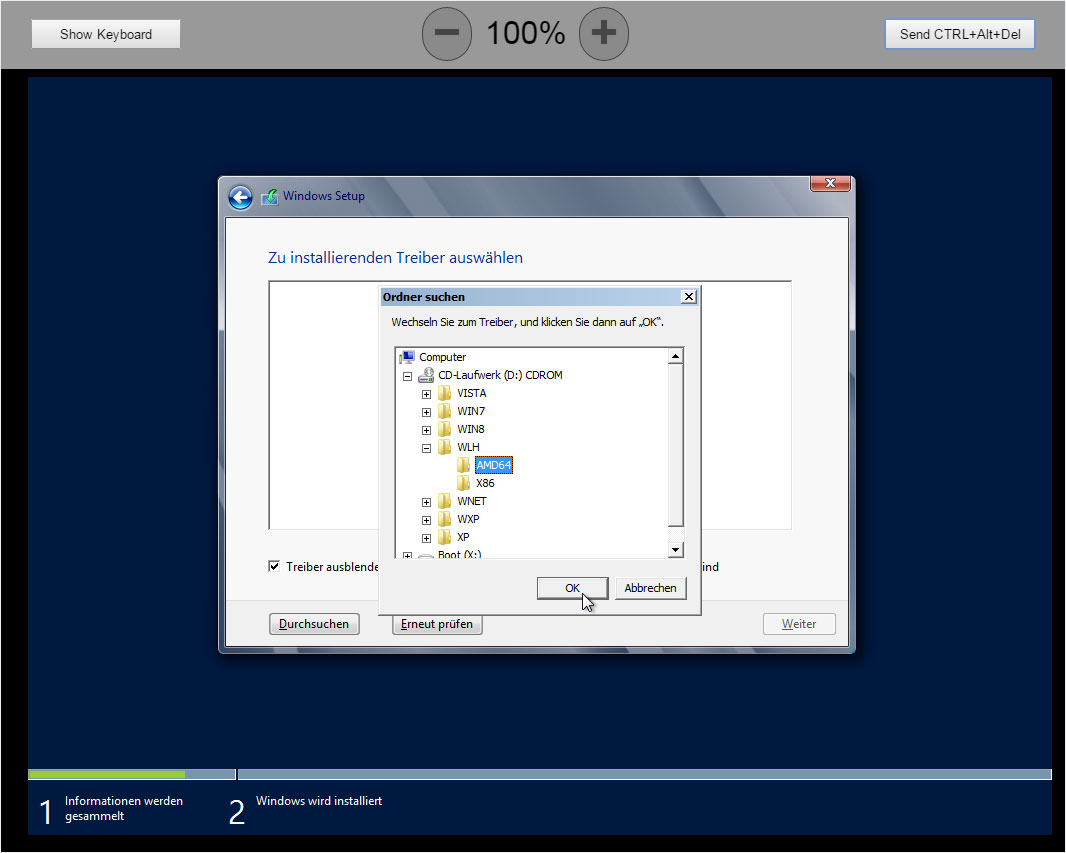Screen dimensions: 1066x853
Task: Click the WIN8 folder name
Action: click(471, 429)
